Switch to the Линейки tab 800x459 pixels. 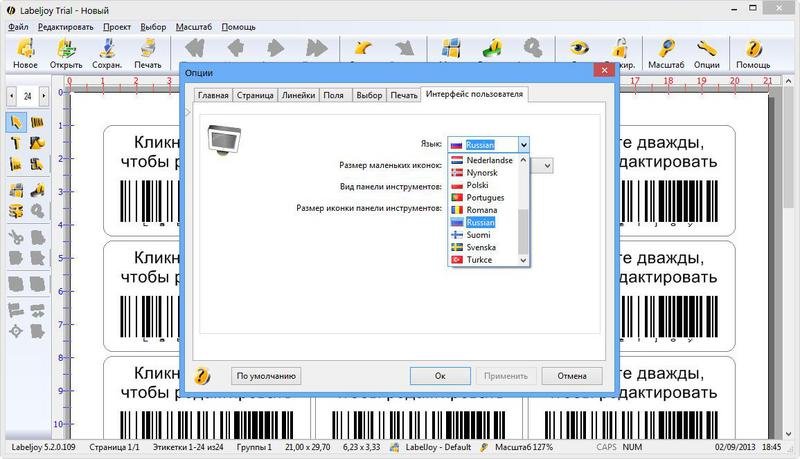pyautogui.click(x=298, y=95)
